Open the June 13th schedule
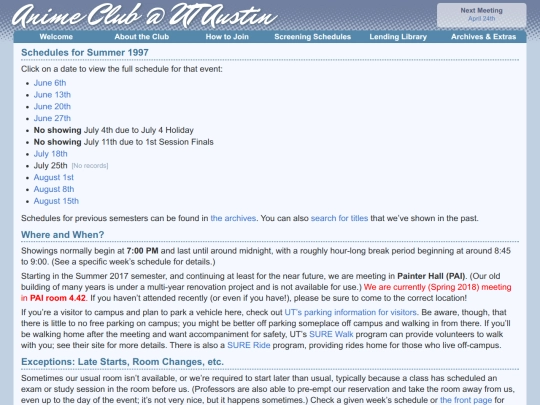The width and height of the screenshot is (540, 405). click(52, 95)
